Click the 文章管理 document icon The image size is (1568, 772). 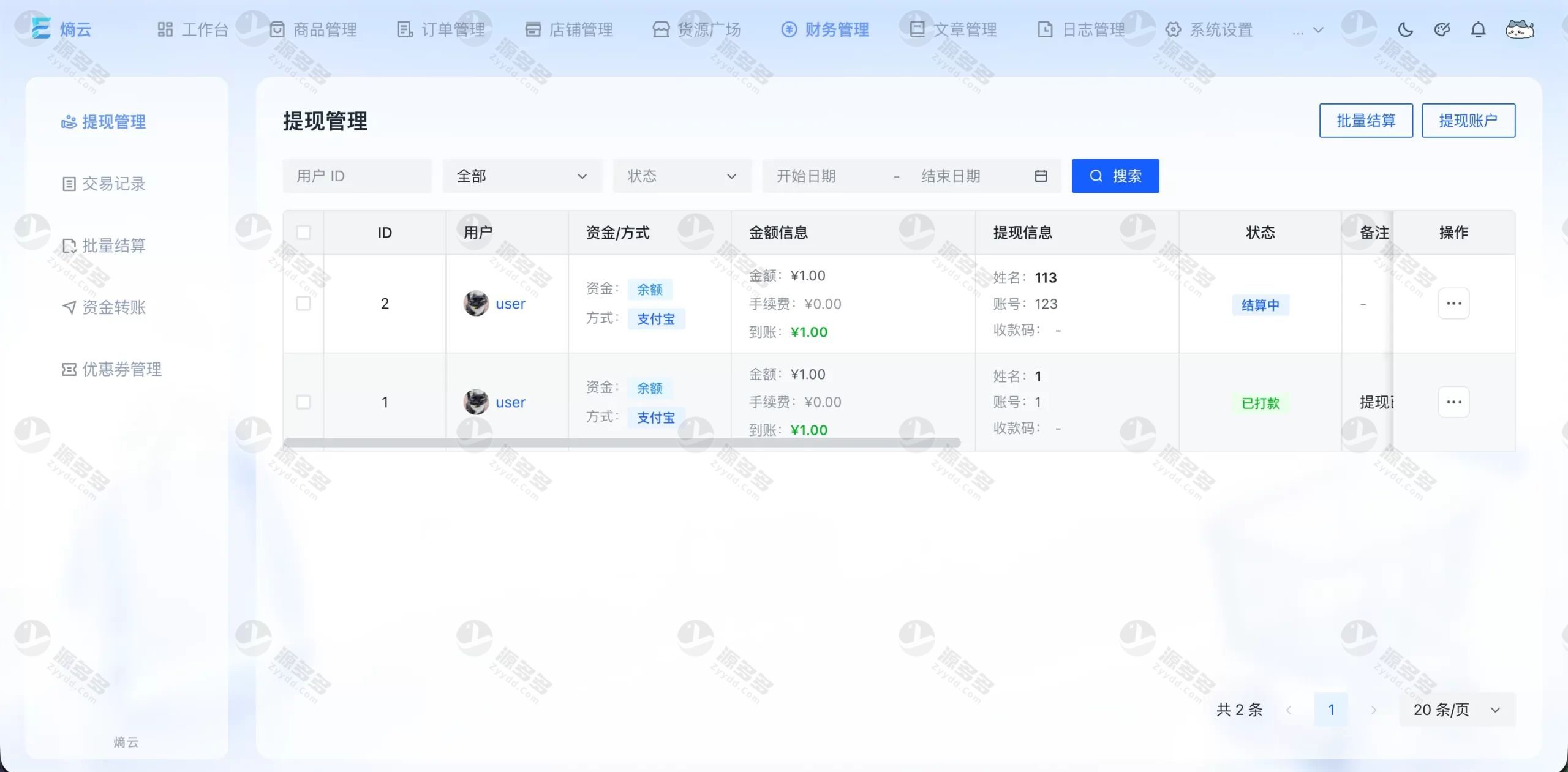pos(917,29)
